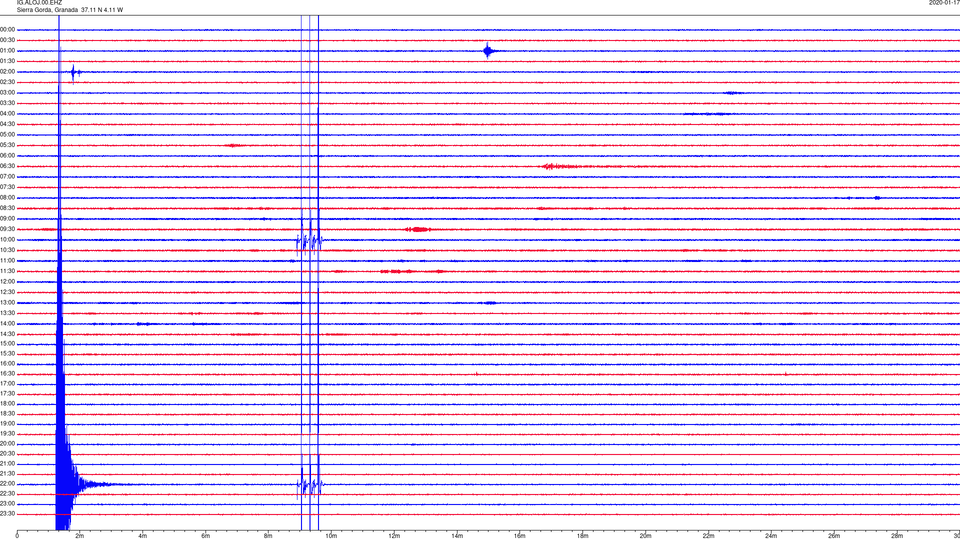Select the 13:00 trace label
Screen dimensions: 960x540
(x=7, y=302)
